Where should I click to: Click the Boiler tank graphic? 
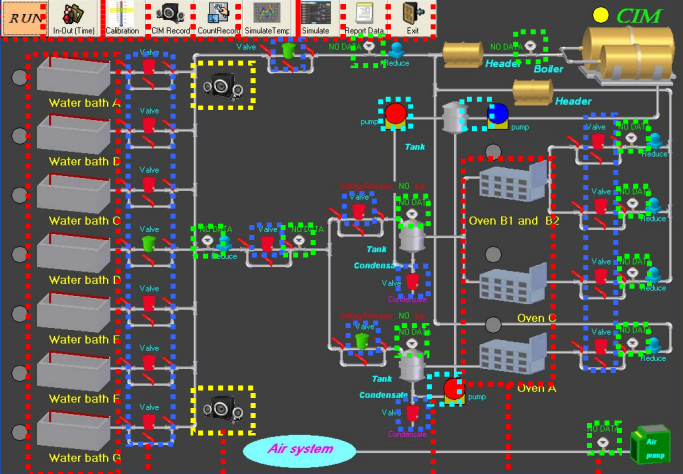pos(629,54)
